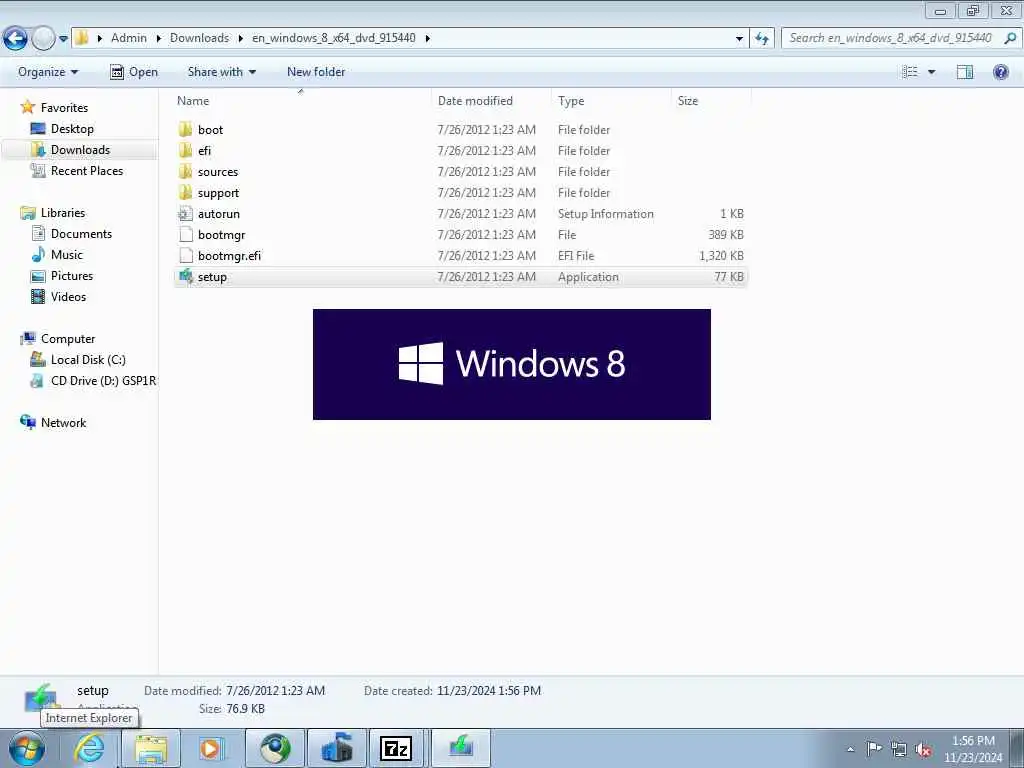Open Windows Explorer taskbar icon
The image size is (1024, 768).
click(152, 748)
